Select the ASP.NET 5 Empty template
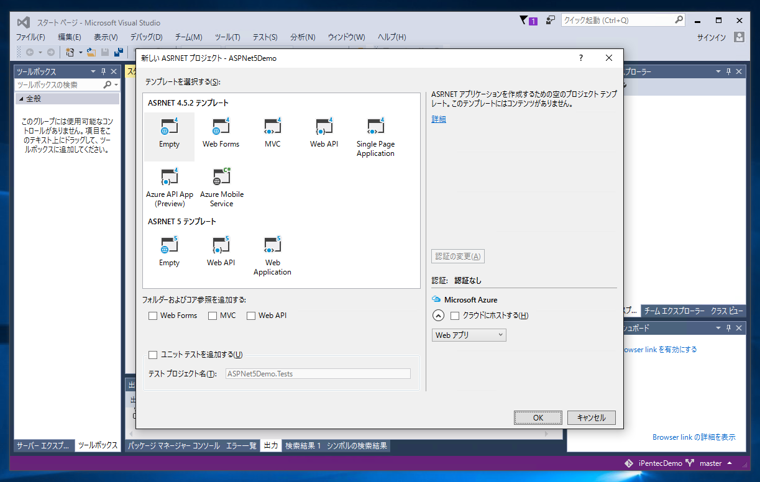760x482 pixels. [169, 252]
